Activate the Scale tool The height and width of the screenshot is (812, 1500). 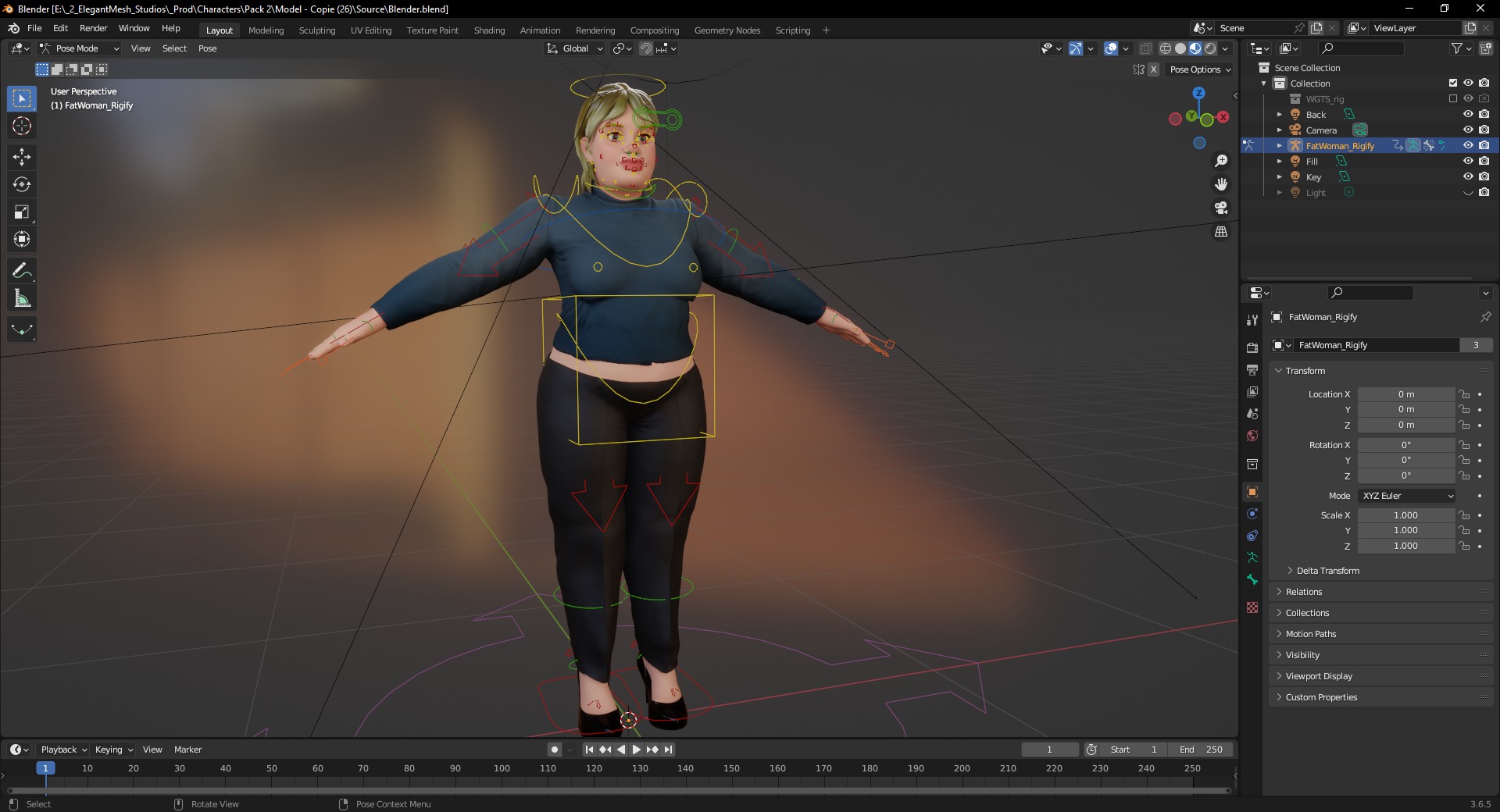coord(22,212)
